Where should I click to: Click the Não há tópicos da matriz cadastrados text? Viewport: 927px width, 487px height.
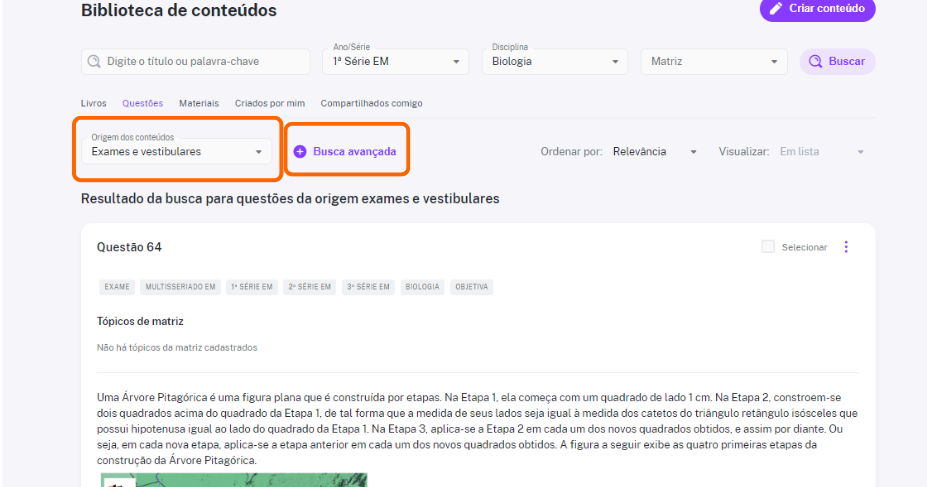(x=177, y=348)
